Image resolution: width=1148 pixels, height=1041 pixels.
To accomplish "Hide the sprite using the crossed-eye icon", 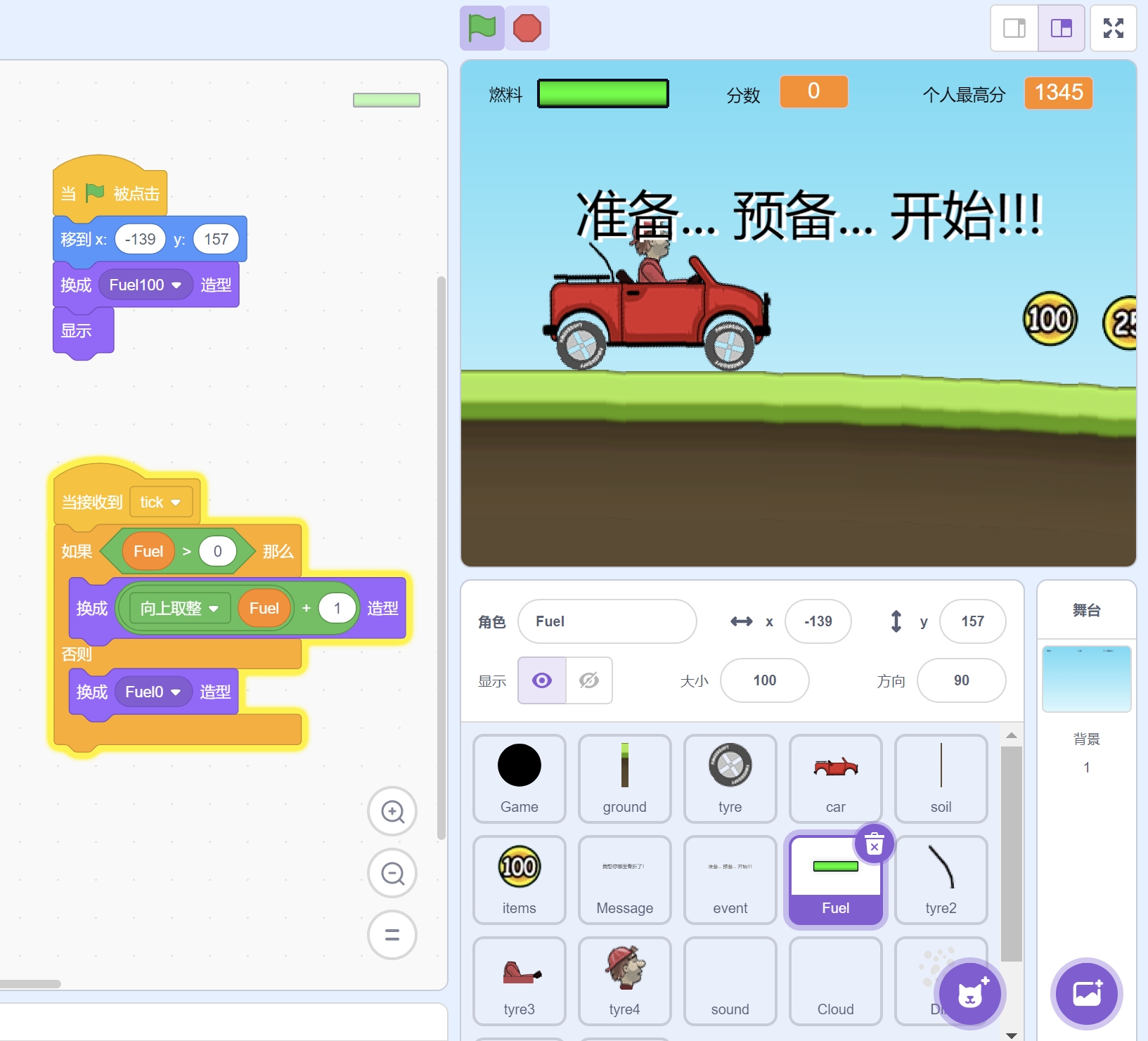I will 589,680.
